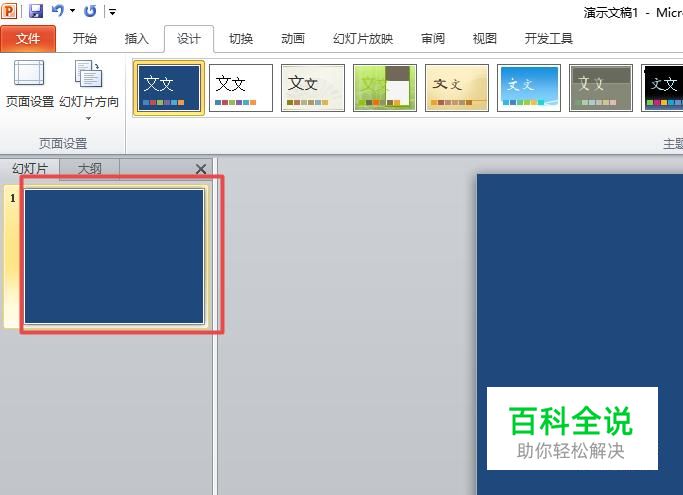
Task: Open the 动画 ribbon tab
Action: tap(293, 38)
